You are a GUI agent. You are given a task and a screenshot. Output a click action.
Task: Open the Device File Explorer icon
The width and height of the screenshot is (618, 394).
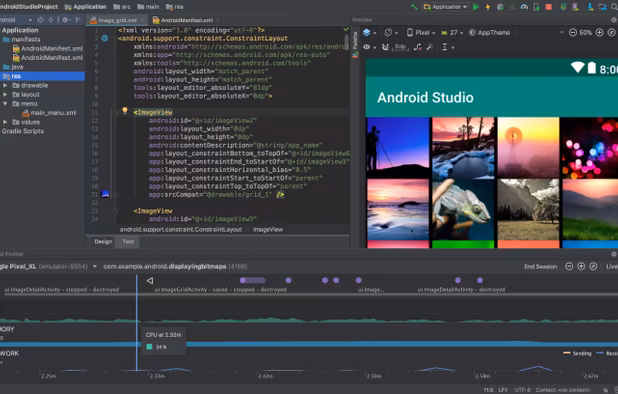click(602, 7)
